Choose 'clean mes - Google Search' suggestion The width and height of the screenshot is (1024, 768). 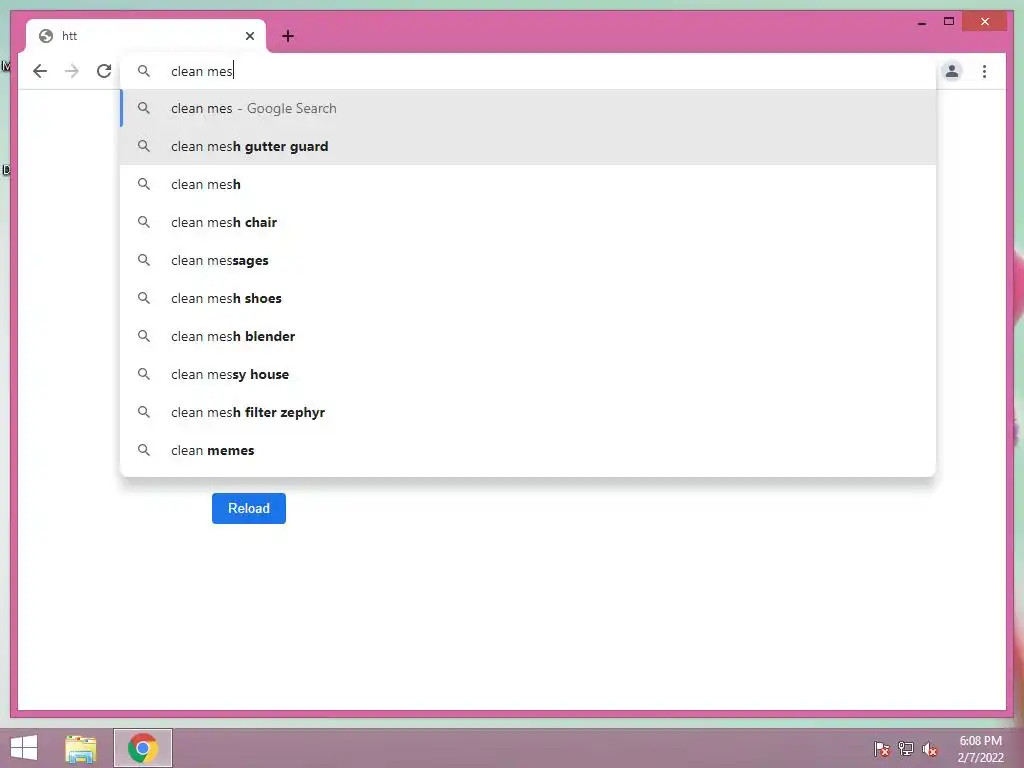(528, 108)
